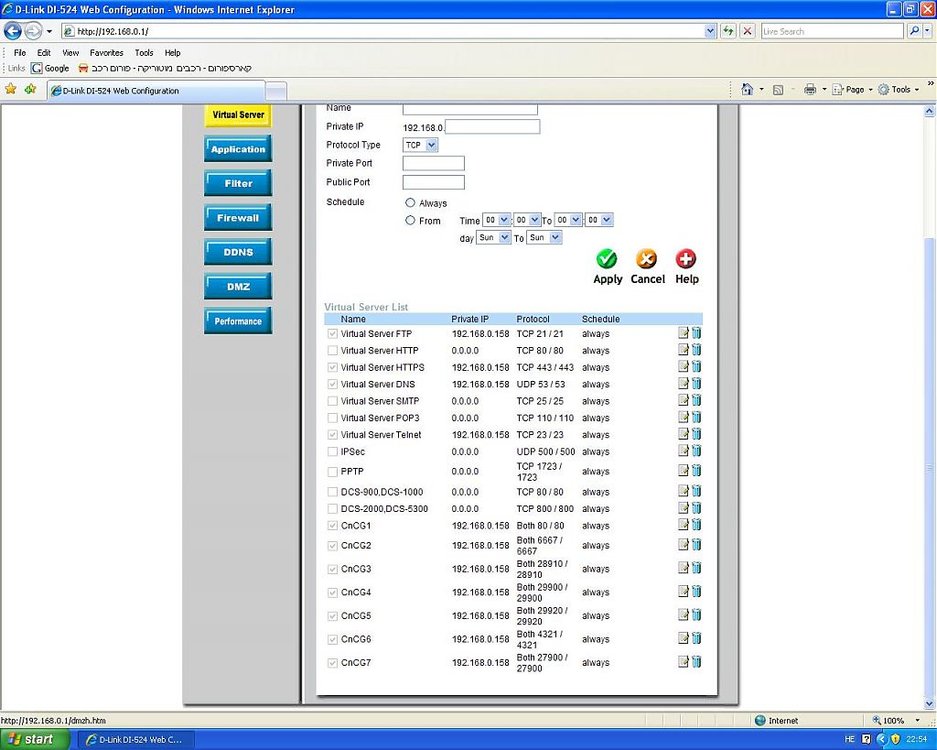Edit the IPSec entry
This screenshot has width=937, height=750.
pos(684,451)
